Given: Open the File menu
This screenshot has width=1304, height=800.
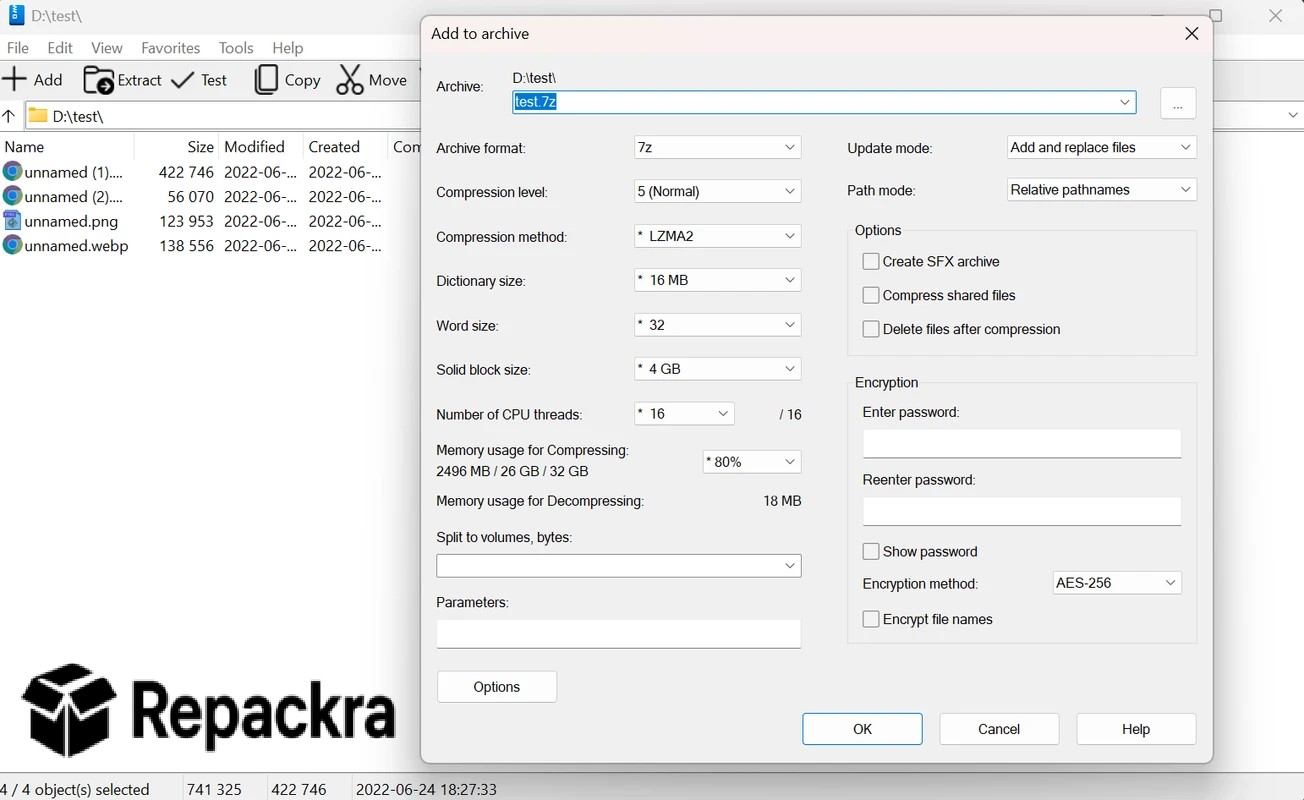Looking at the screenshot, I should pyautogui.click(x=18, y=48).
